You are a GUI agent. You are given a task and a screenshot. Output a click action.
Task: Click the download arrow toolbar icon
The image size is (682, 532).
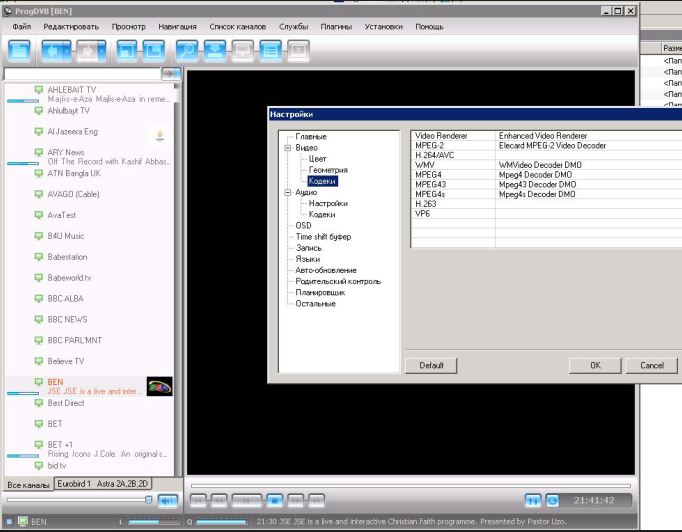pyautogui.click(x=214, y=49)
